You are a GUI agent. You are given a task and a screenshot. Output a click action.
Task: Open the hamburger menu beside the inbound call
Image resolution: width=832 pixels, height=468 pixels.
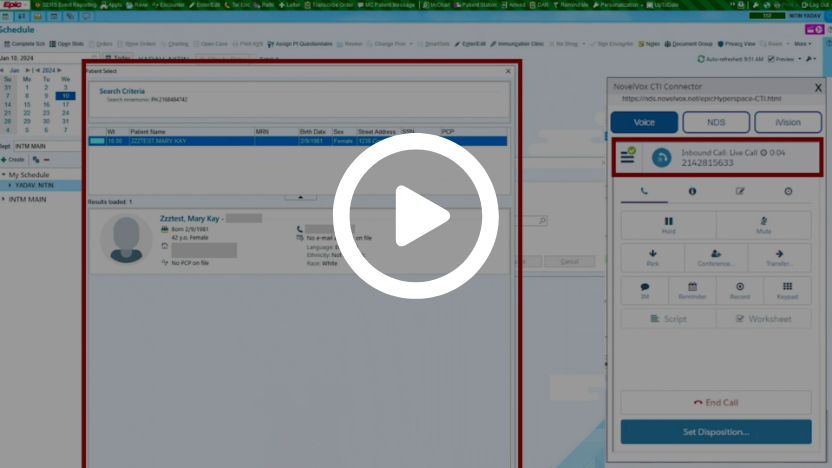tap(628, 157)
